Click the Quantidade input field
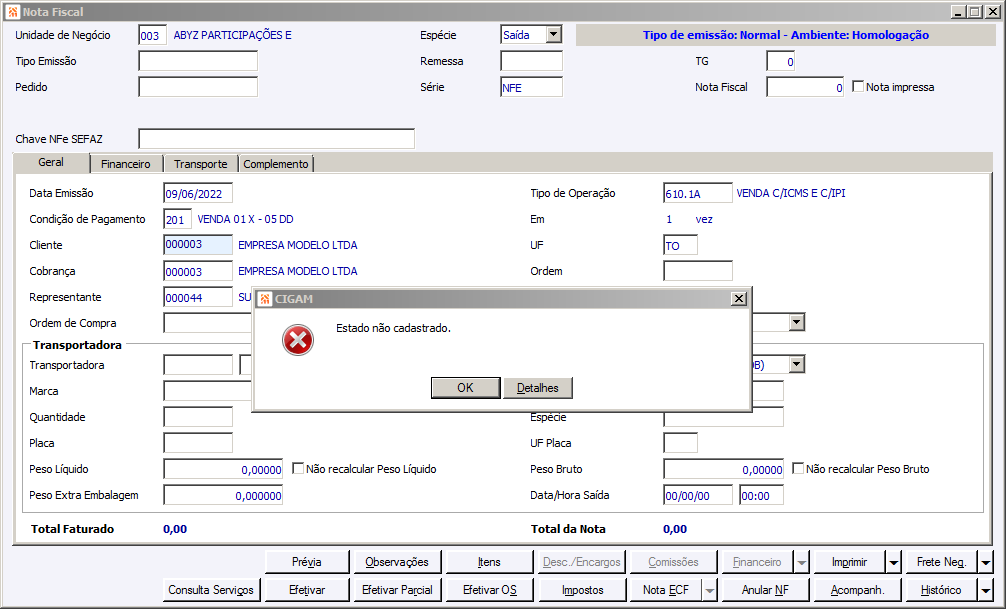The height and width of the screenshot is (609, 1006). click(x=198, y=416)
